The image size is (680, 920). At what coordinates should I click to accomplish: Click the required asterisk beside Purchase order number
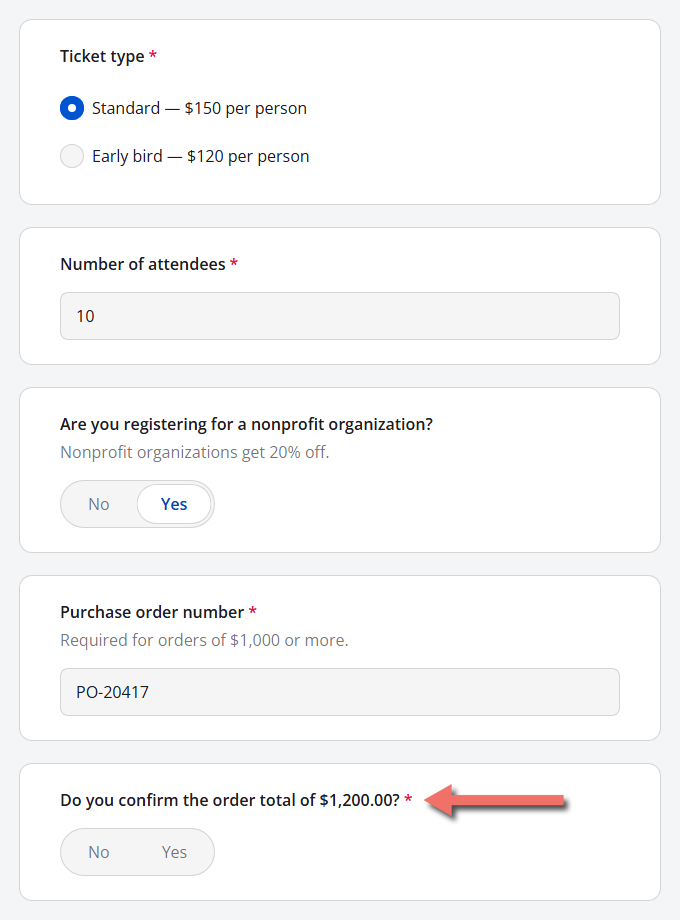pyautogui.click(x=252, y=611)
